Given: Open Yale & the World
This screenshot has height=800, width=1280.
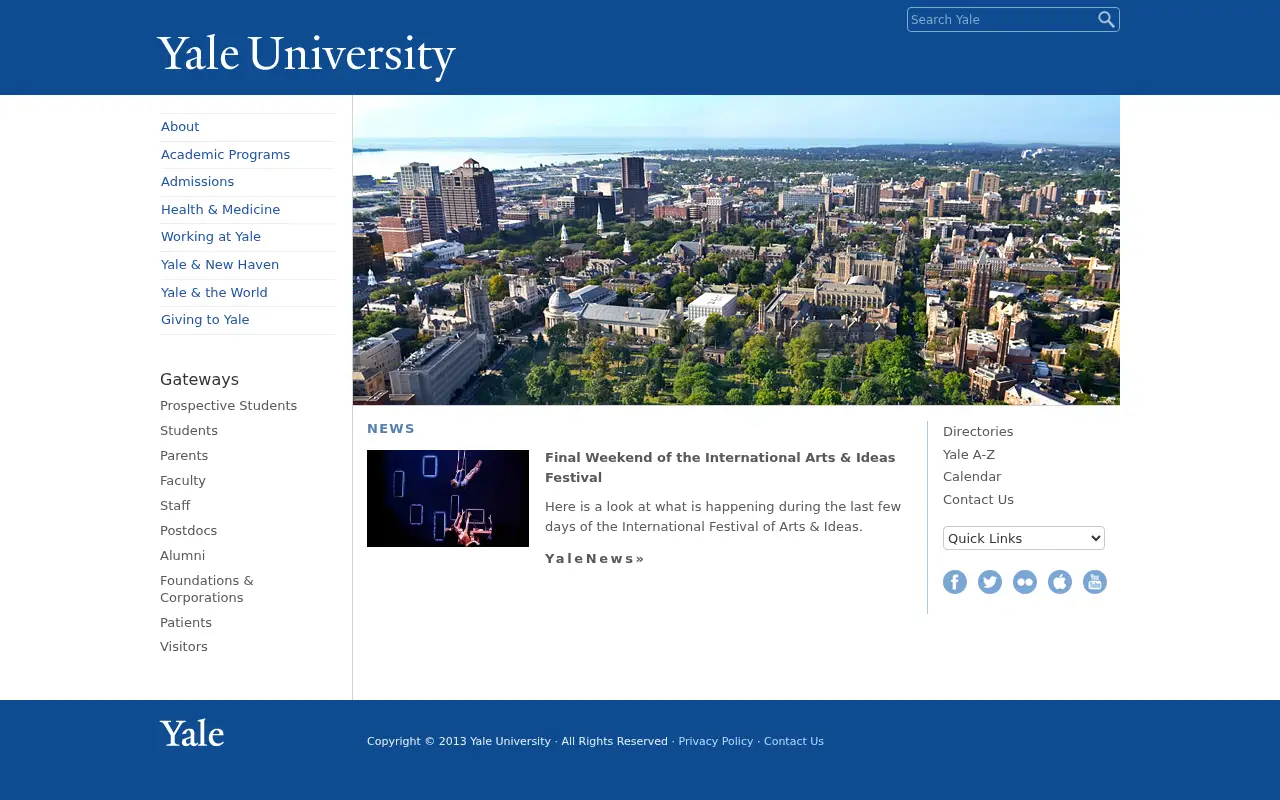Looking at the screenshot, I should (214, 293).
